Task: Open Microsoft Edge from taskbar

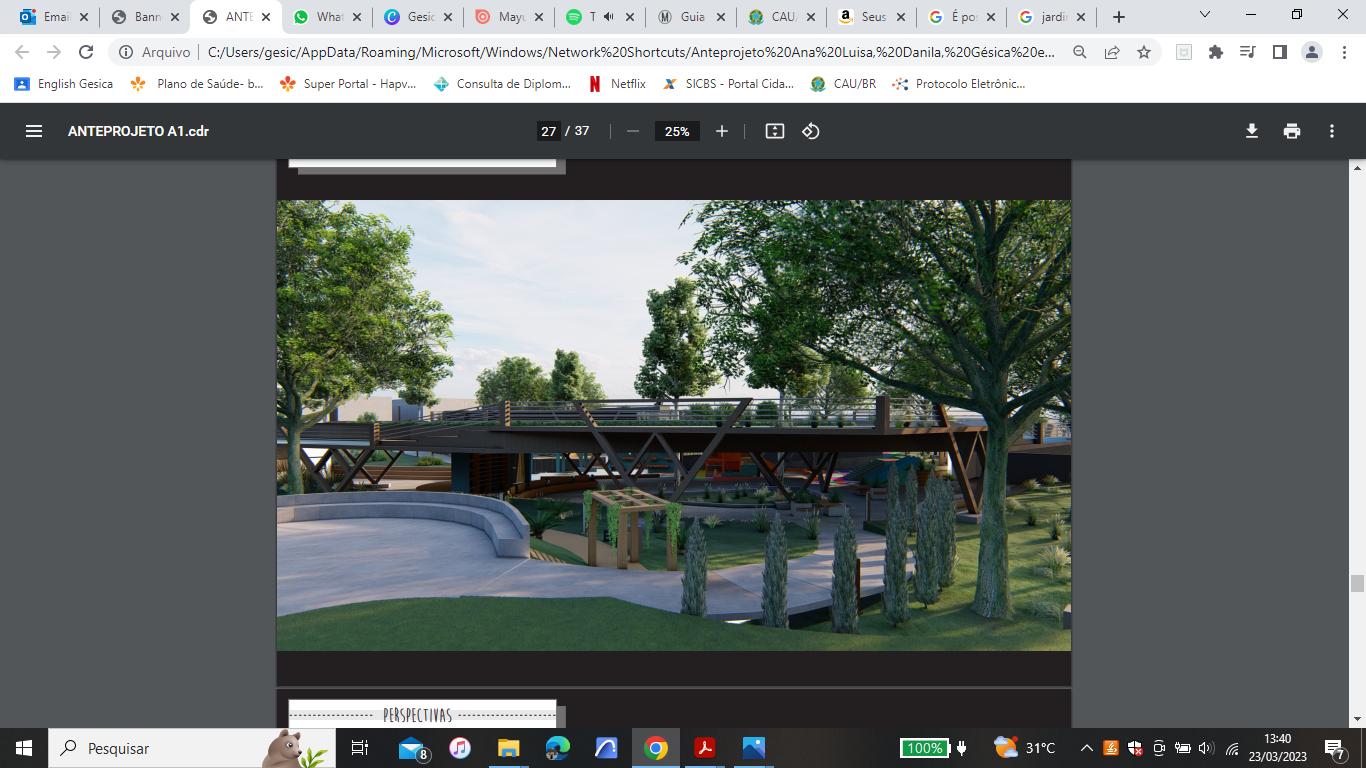Action: point(558,748)
